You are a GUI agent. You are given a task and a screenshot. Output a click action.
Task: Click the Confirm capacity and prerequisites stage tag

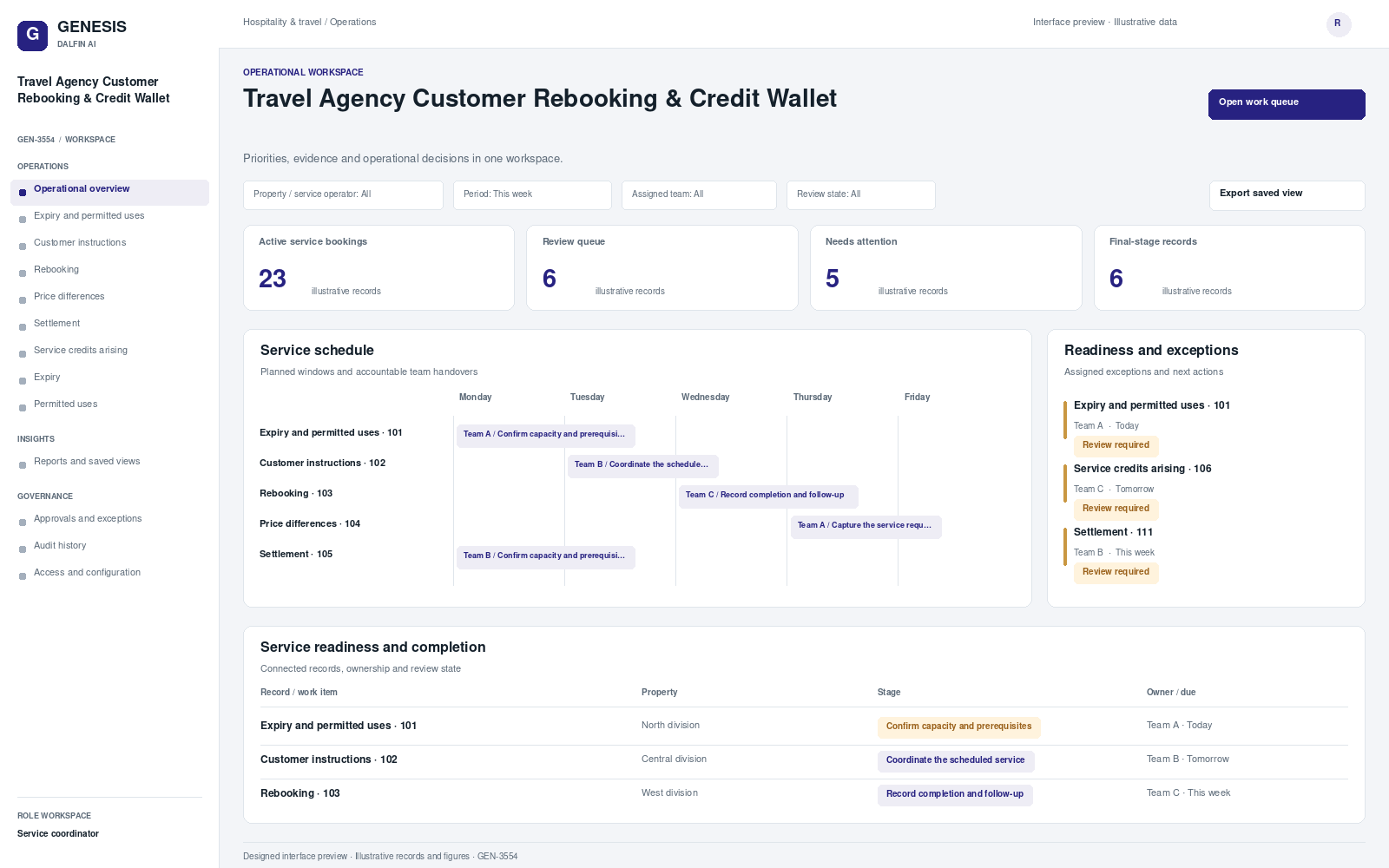click(x=958, y=727)
